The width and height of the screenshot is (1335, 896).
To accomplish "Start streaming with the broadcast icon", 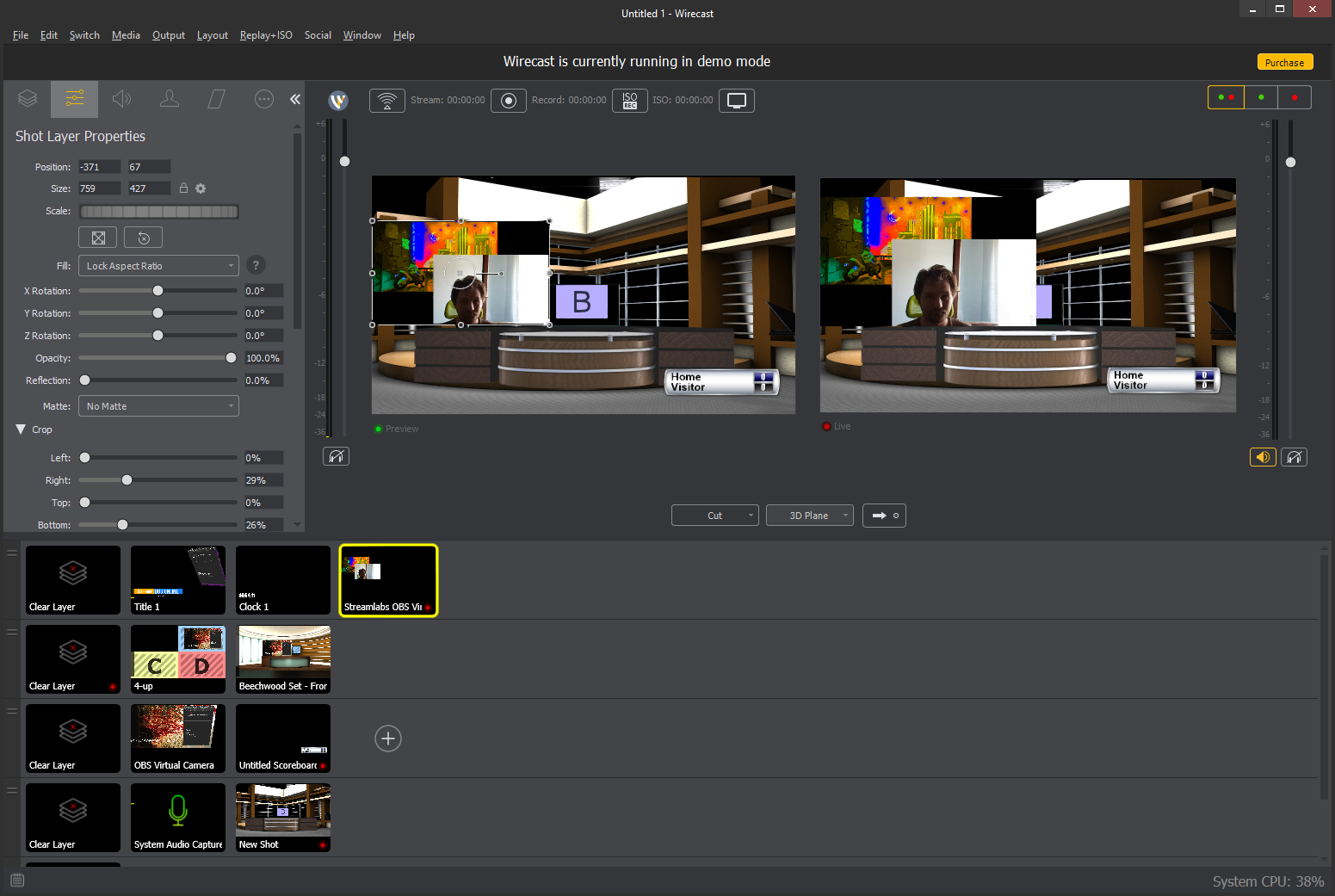I will pos(387,101).
